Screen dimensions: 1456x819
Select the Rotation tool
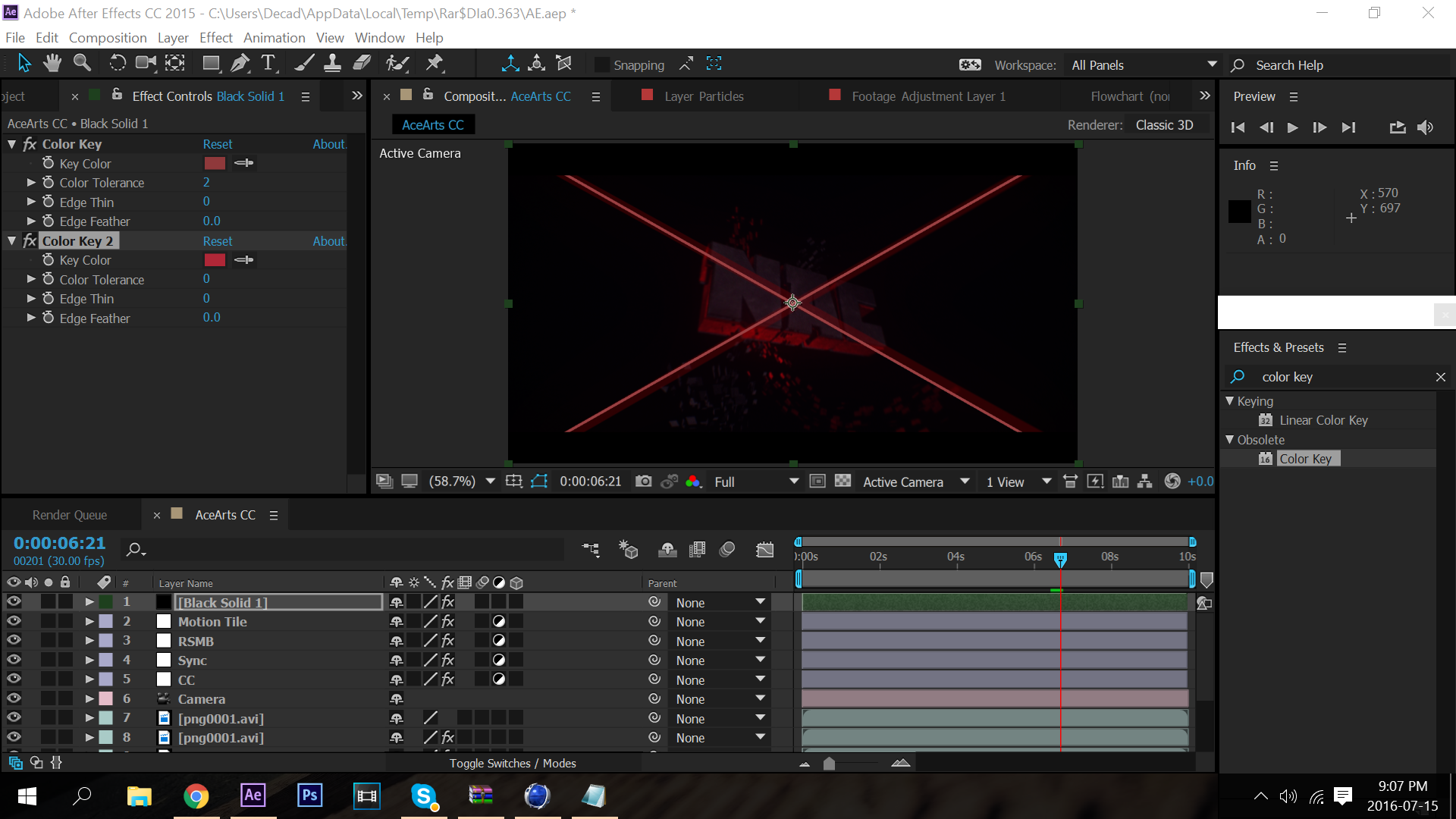coord(118,64)
